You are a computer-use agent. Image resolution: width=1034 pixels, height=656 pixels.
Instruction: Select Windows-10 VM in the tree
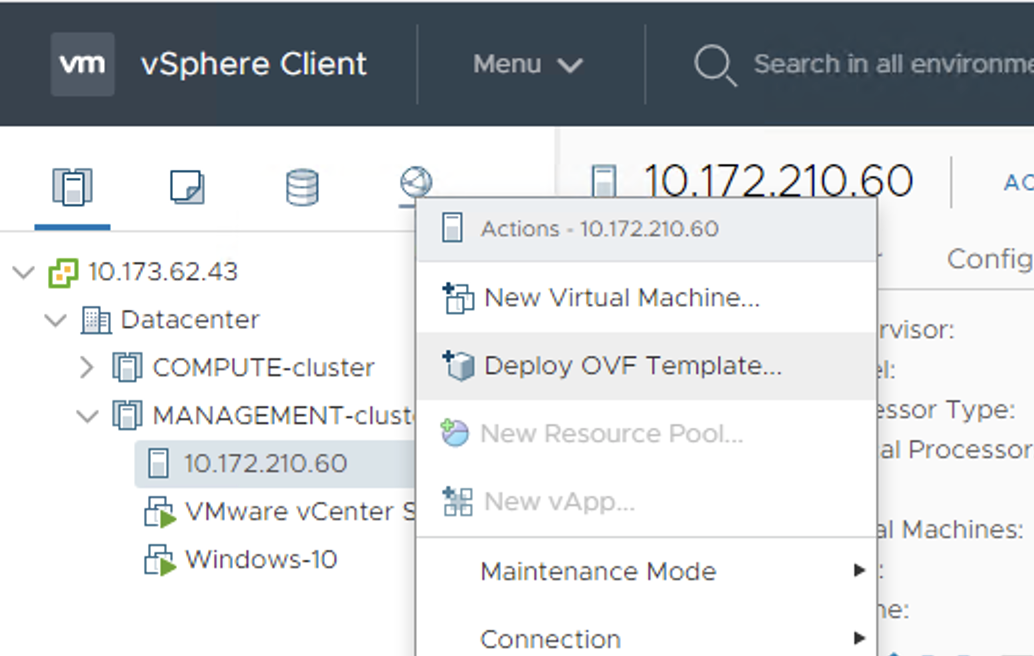(x=261, y=560)
